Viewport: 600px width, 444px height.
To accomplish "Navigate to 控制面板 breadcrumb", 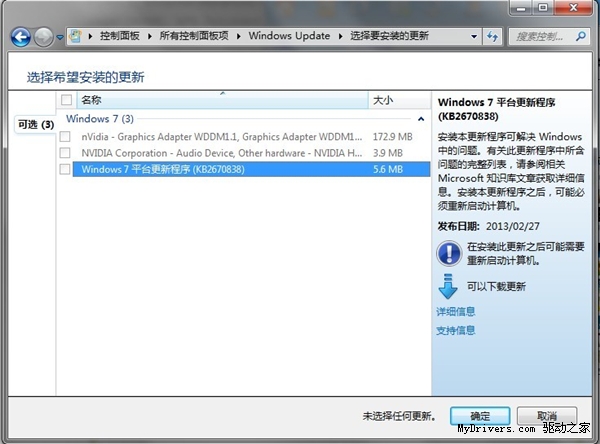I will pyautogui.click(x=119, y=36).
